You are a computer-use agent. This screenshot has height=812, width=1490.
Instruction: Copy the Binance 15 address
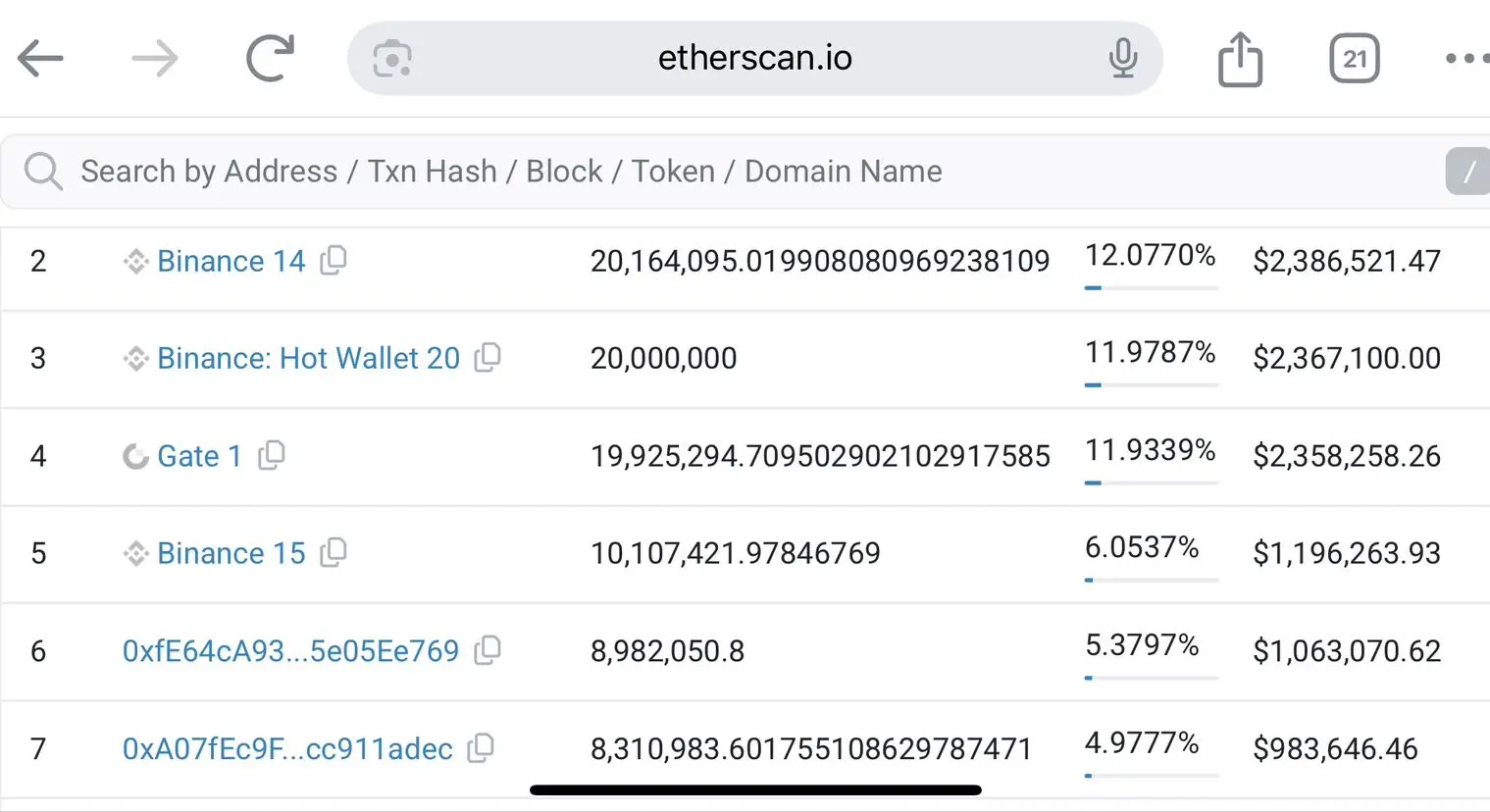pos(334,552)
